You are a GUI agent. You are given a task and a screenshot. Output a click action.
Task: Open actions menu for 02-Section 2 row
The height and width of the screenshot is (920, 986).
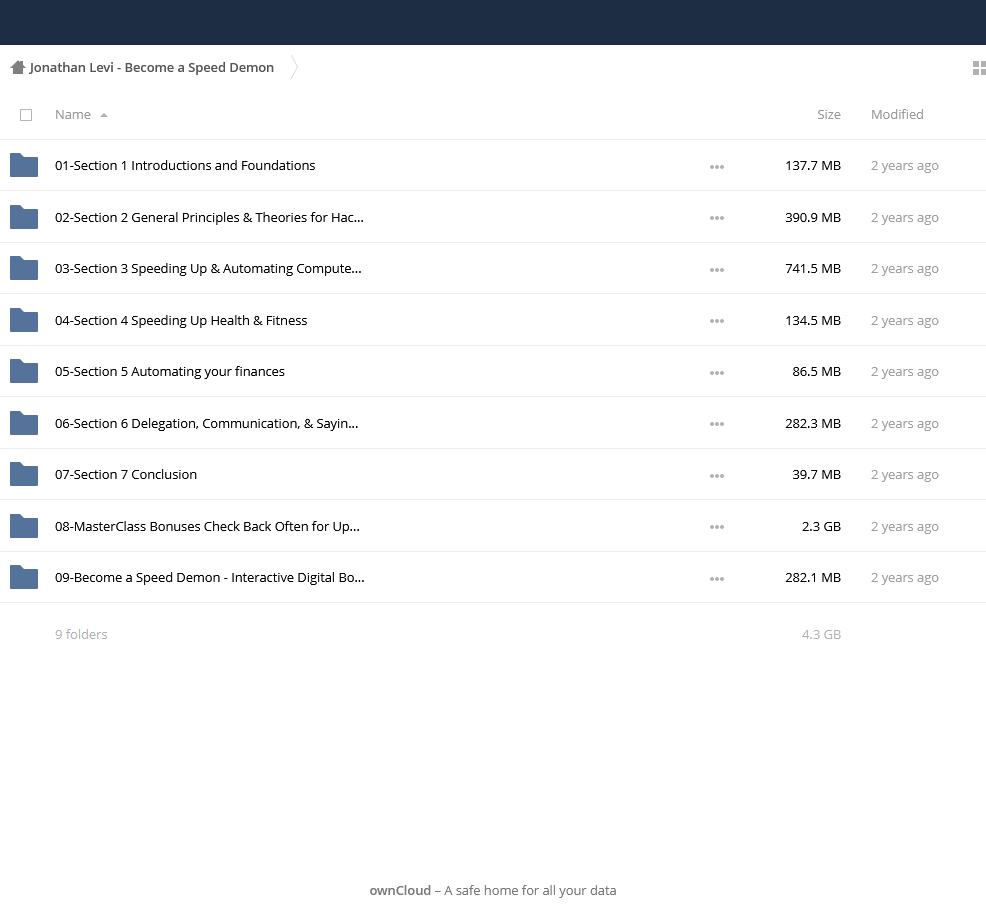(717, 218)
